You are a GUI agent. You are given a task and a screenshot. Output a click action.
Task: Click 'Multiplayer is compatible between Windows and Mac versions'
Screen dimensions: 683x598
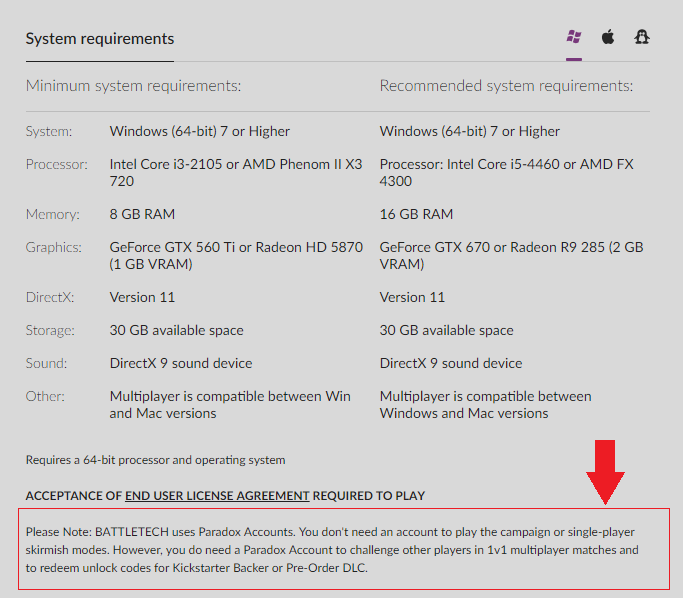(x=485, y=405)
